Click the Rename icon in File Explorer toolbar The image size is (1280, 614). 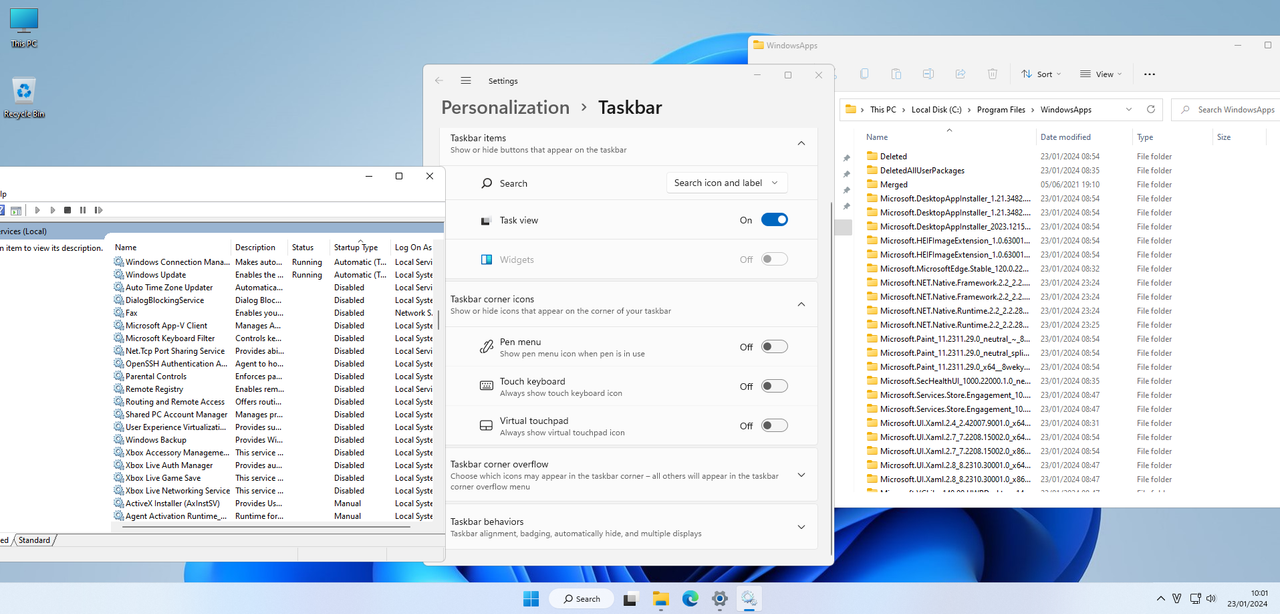[x=928, y=74]
